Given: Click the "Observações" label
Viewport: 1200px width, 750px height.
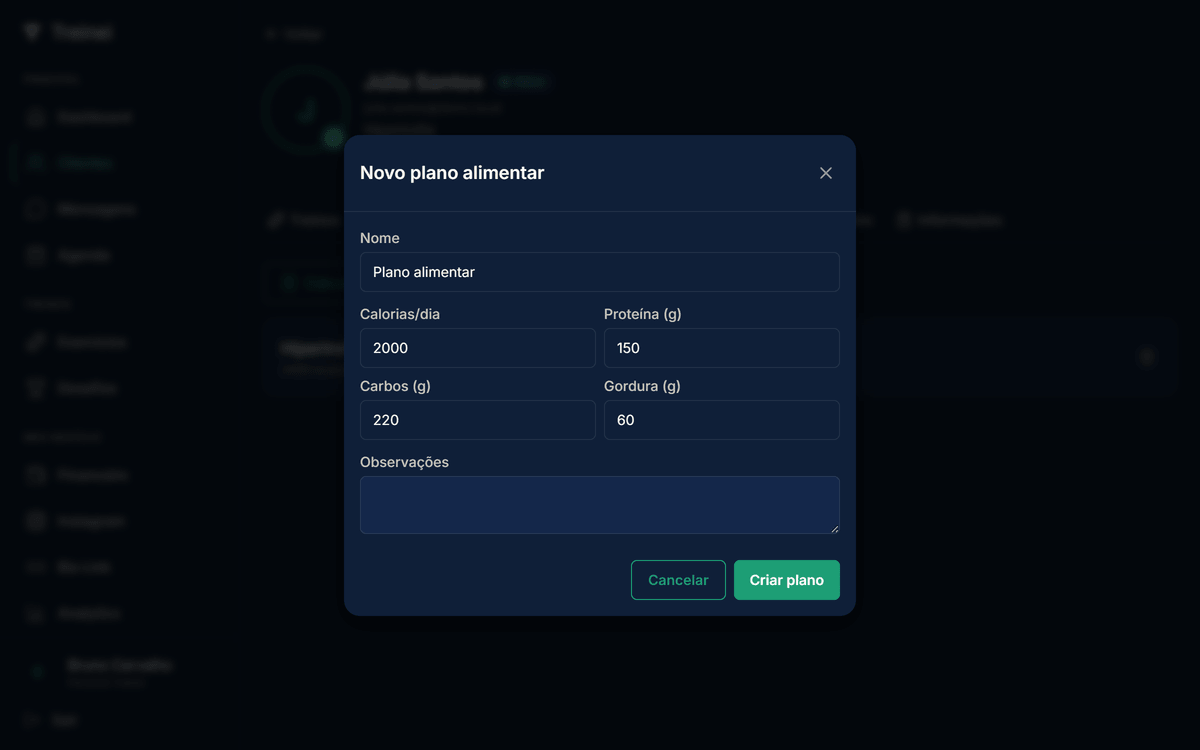Looking at the screenshot, I should pos(404,462).
